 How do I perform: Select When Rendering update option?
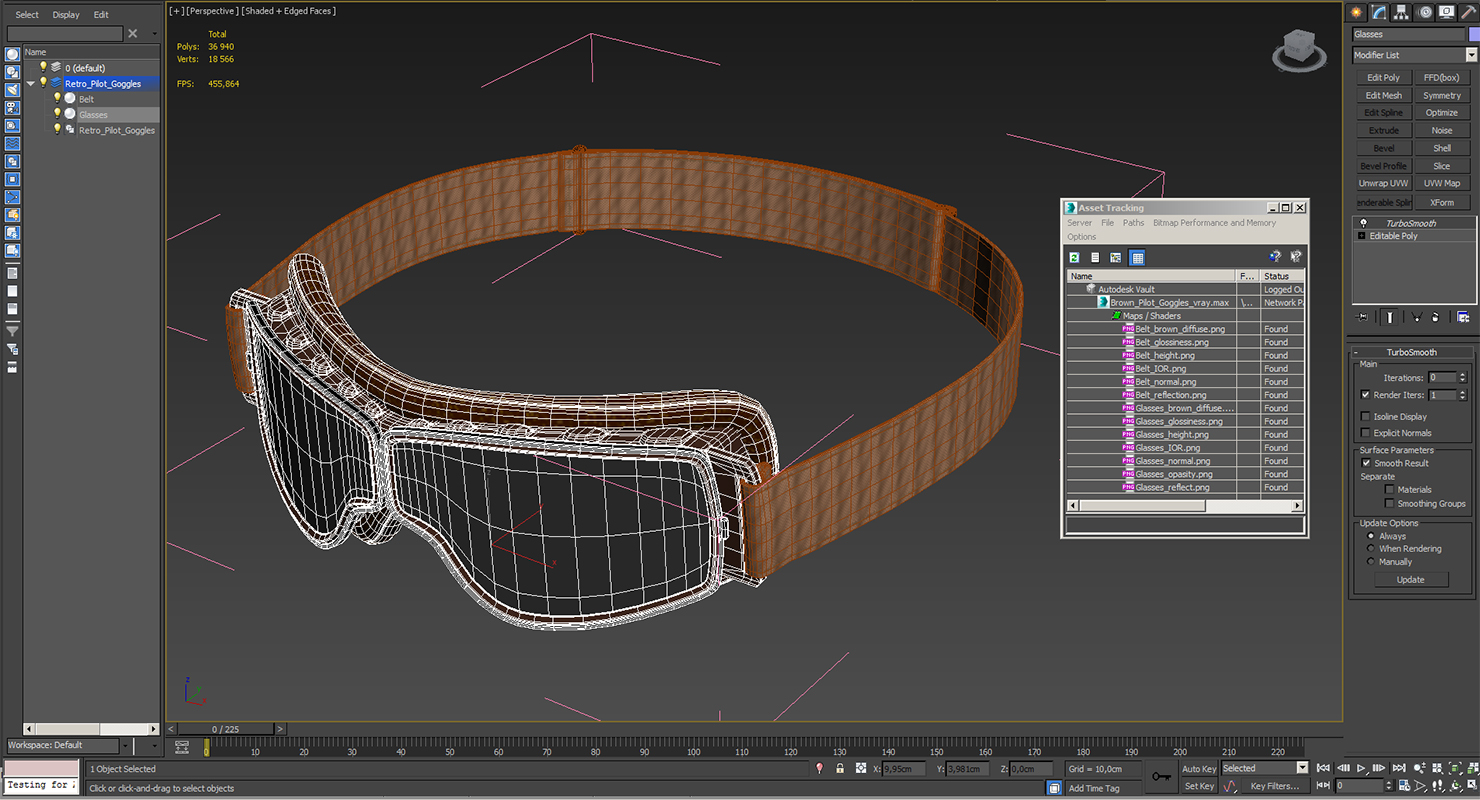click(x=1371, y=549)
